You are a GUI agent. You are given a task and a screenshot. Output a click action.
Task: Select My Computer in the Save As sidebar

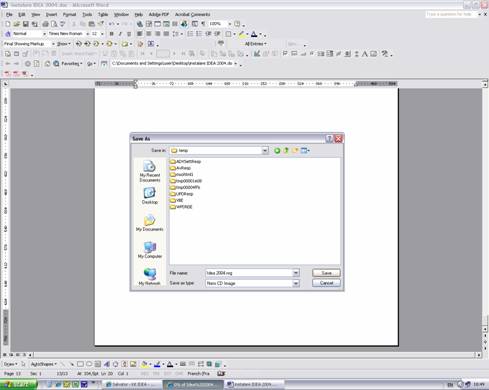(x=150, y=250)
